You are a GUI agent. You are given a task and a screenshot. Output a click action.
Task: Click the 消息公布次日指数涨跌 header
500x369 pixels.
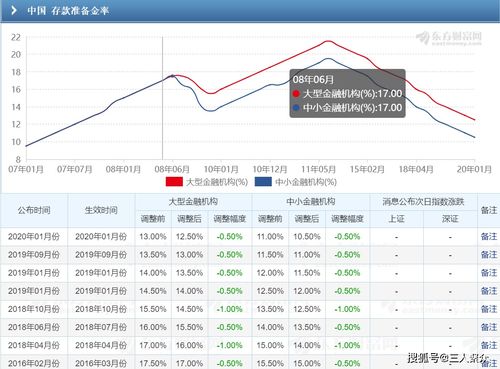coord(423,201)
